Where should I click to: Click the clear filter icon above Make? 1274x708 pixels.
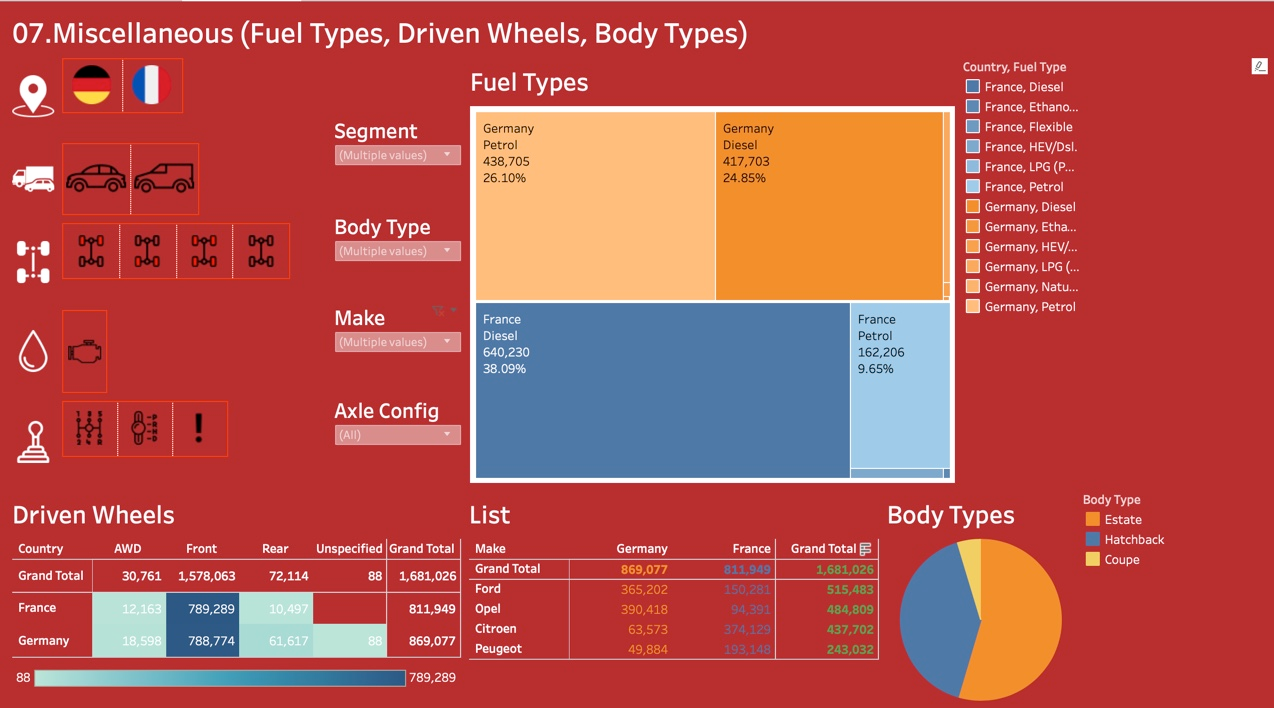click(438, 311)
